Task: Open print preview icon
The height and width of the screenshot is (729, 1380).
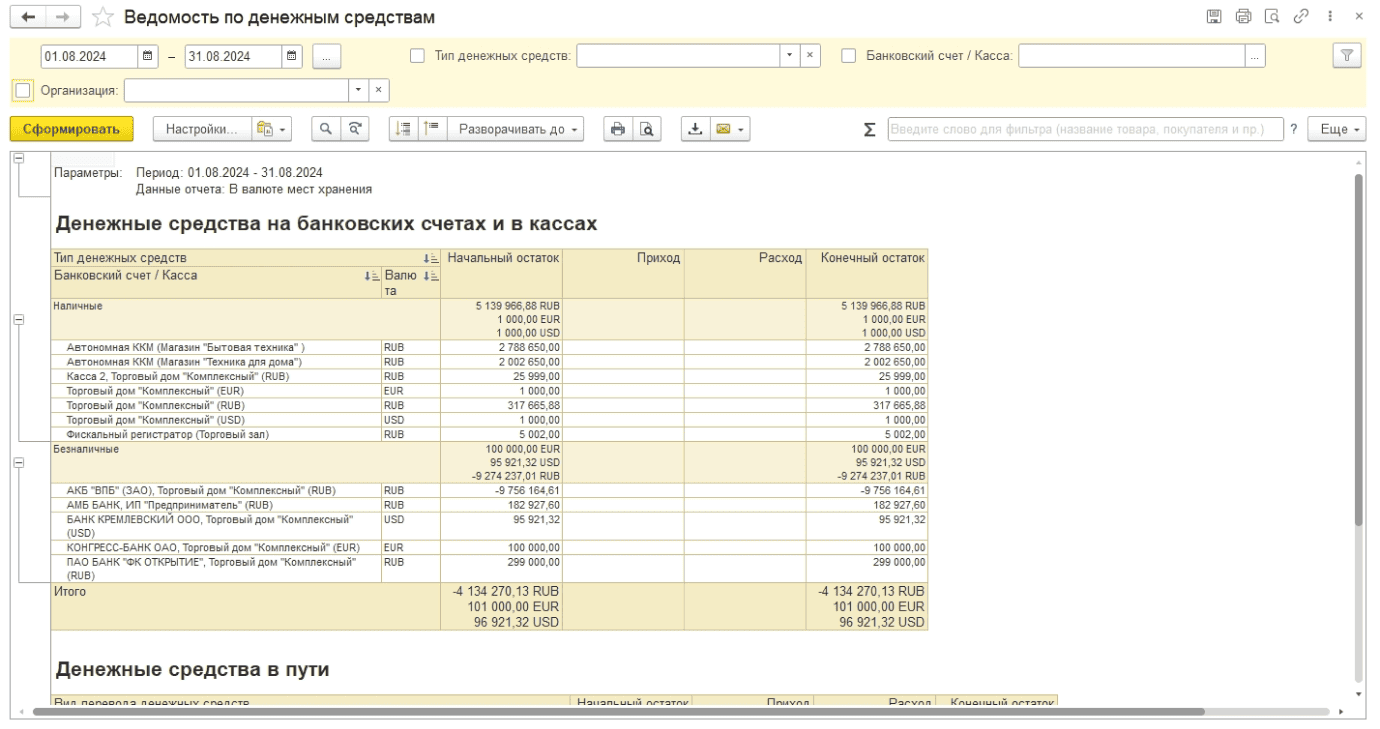Action: [647, 129]
